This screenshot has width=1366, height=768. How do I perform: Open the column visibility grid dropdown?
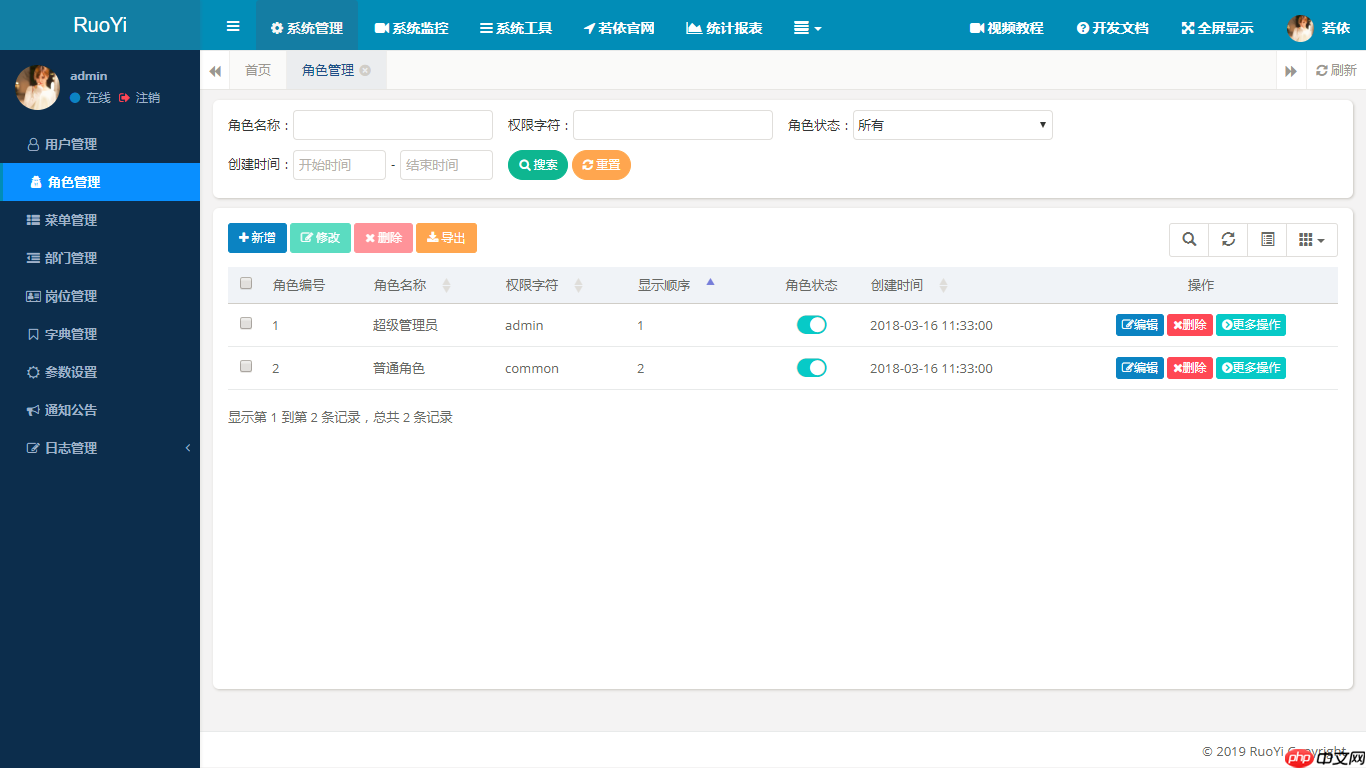(x=1312, y=240)
